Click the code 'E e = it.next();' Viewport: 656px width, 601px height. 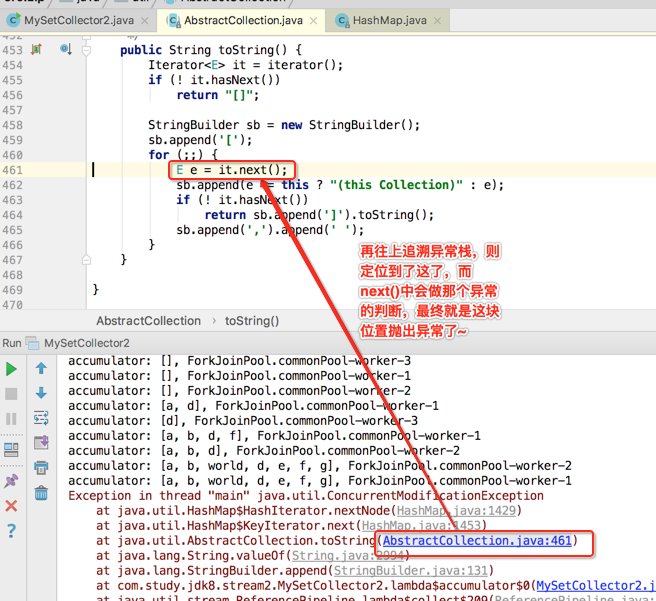point(231,170)
